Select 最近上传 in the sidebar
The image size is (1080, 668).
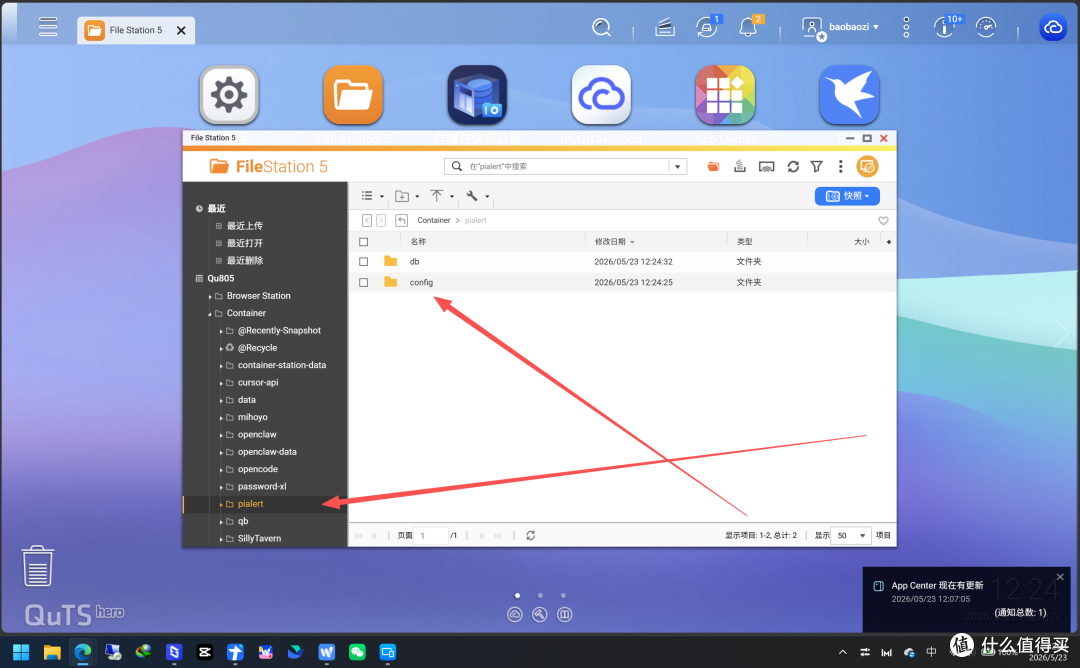245,226
